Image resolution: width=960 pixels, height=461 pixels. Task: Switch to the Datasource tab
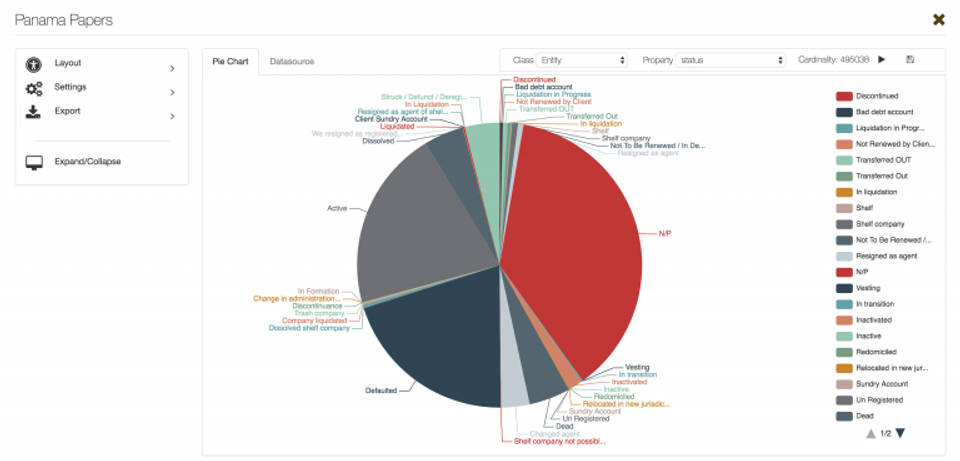click(x=291, y=61)
